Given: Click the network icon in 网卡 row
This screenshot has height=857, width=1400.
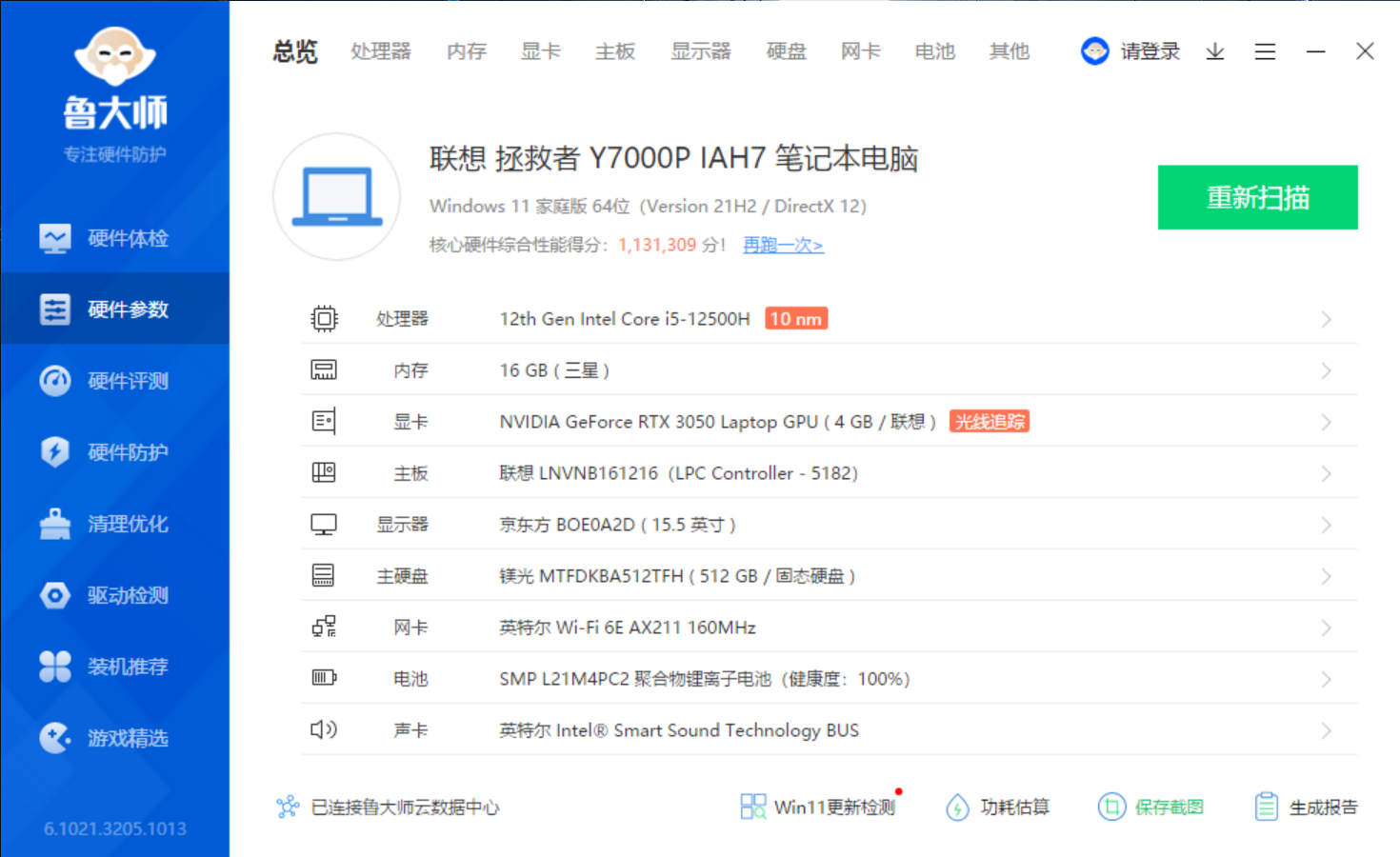Looking at the screenshot, I should [324, 627].
